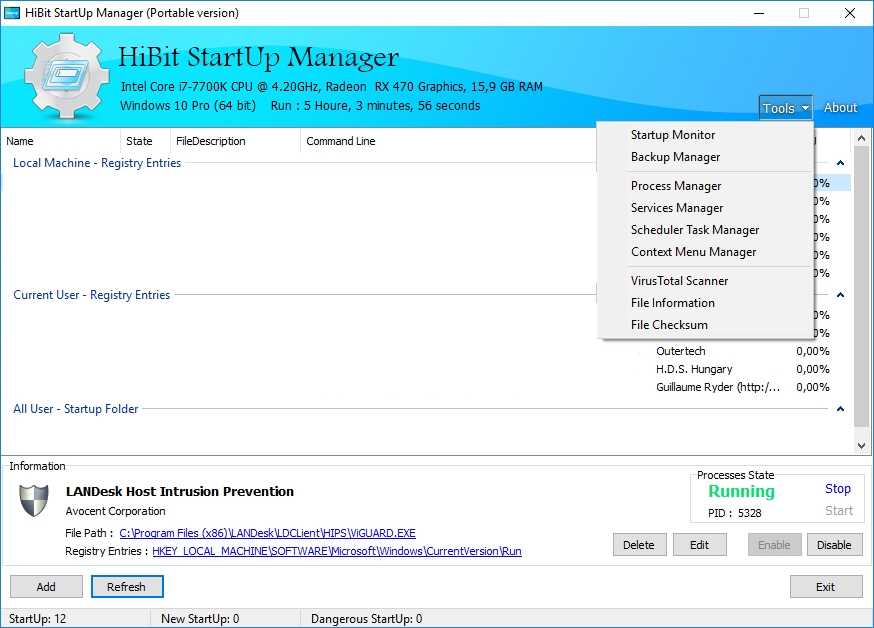Open the HKEY_LOCAL_MACHINE registry entry link

click(x=337, y=551)
